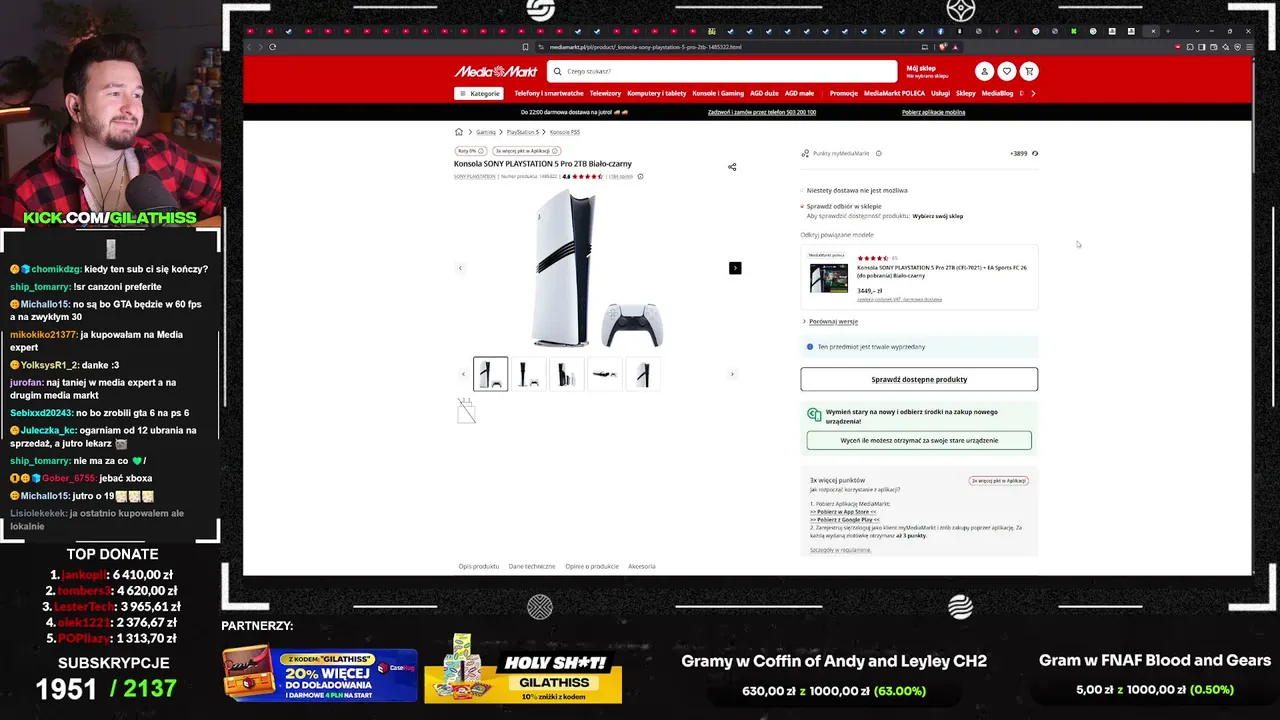Open MediaBlog menu item
Image resolution: width=1280 pixels, height=720 pixels.
[997, 94]
